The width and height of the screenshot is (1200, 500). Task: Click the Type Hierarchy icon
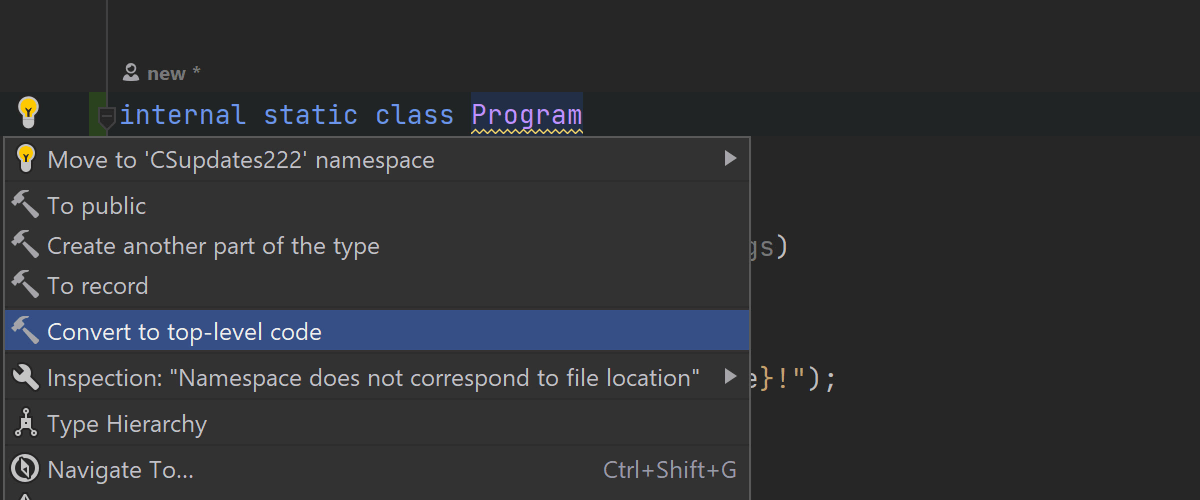click(25, 424)
